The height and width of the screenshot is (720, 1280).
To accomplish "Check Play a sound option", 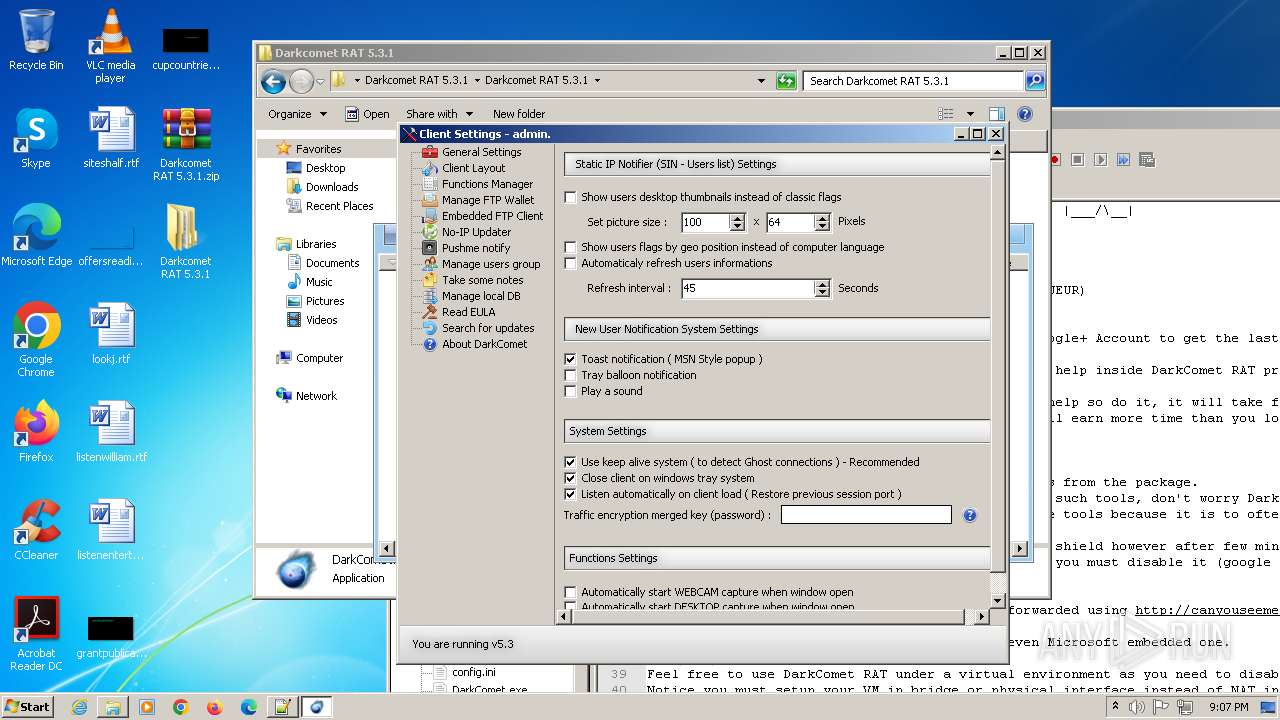I will (x=571, y=391).
